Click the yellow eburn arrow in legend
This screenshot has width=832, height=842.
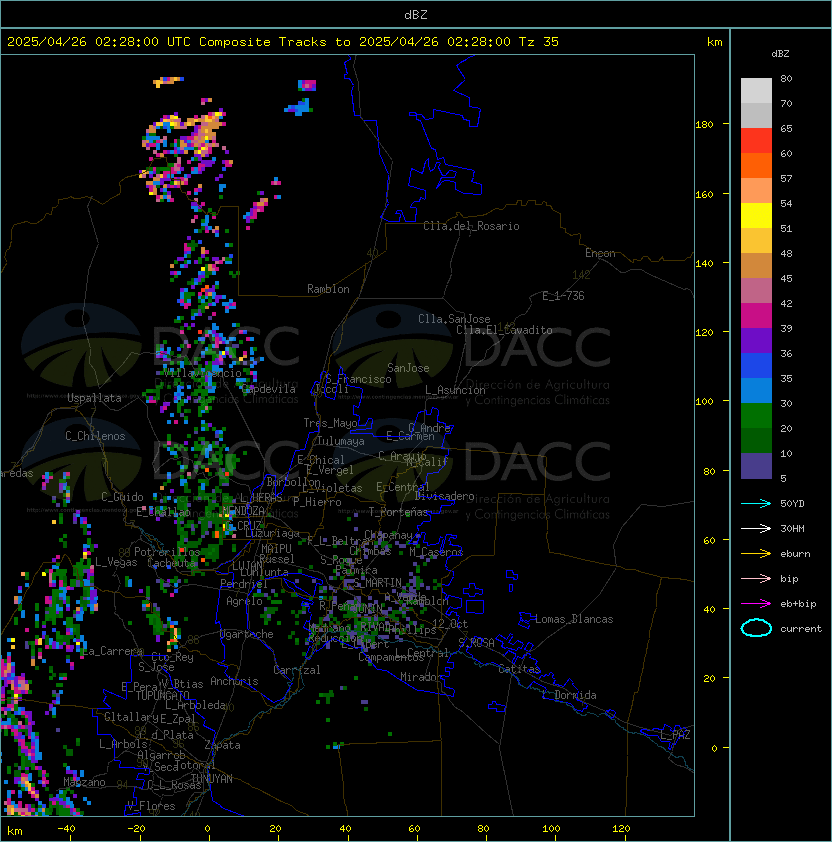756,553
